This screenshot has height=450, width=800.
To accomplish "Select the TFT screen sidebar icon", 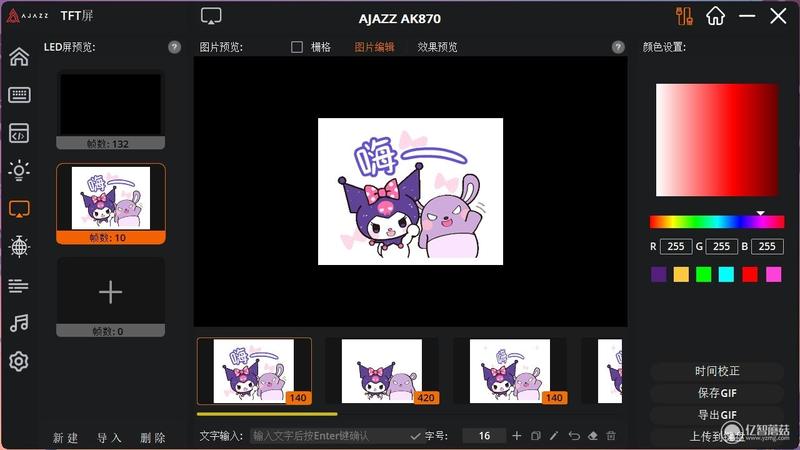I will (x=19, y=209).
